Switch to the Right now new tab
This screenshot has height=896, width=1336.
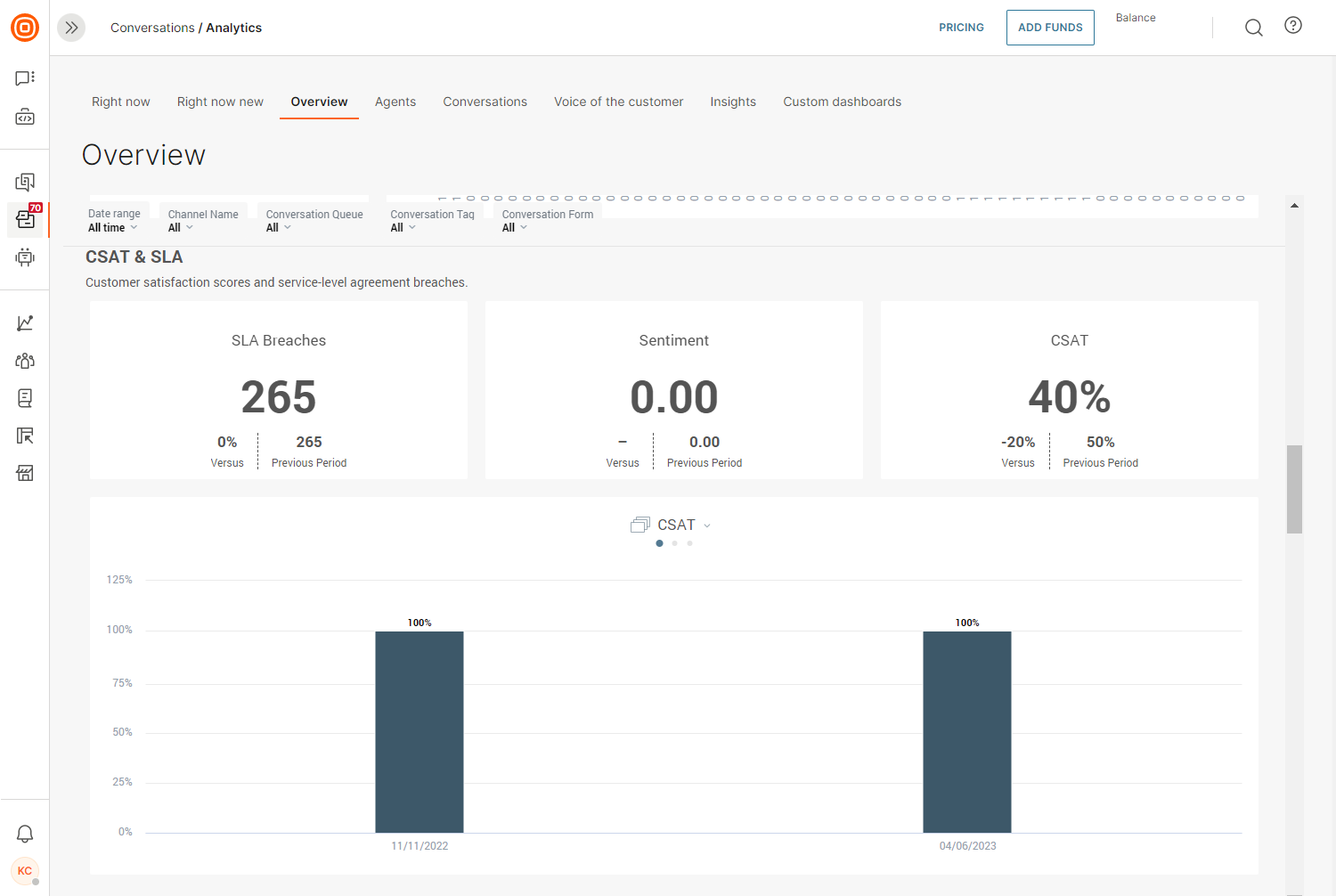coord(220,102)
